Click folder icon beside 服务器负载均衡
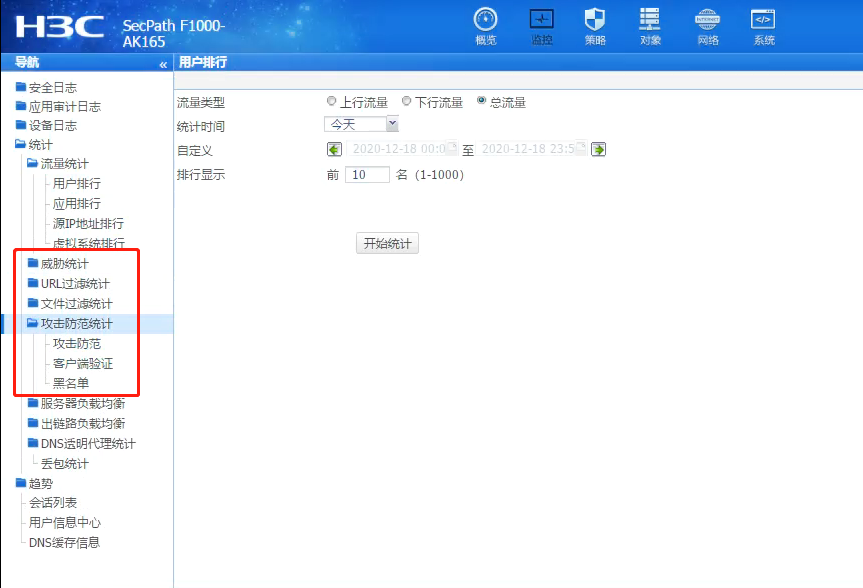Image resolution: width=863 pixels, height=588 pixels. coord(33,402)
